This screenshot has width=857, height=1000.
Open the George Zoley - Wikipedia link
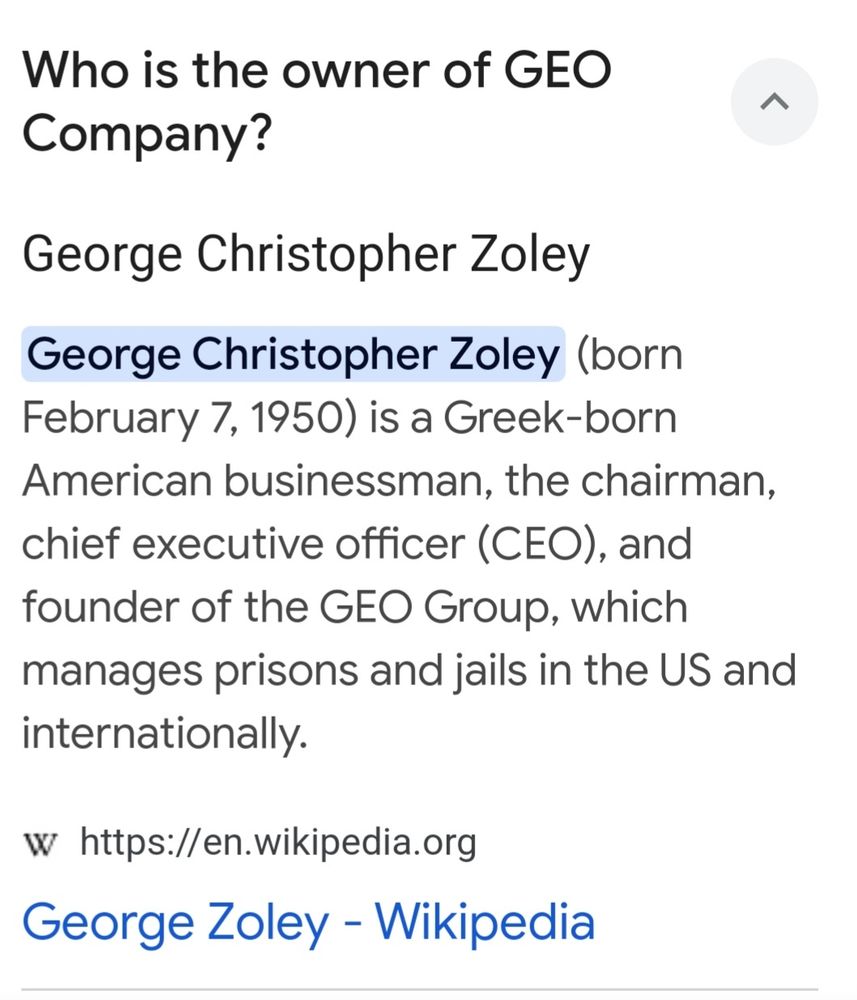pos(308,921)
